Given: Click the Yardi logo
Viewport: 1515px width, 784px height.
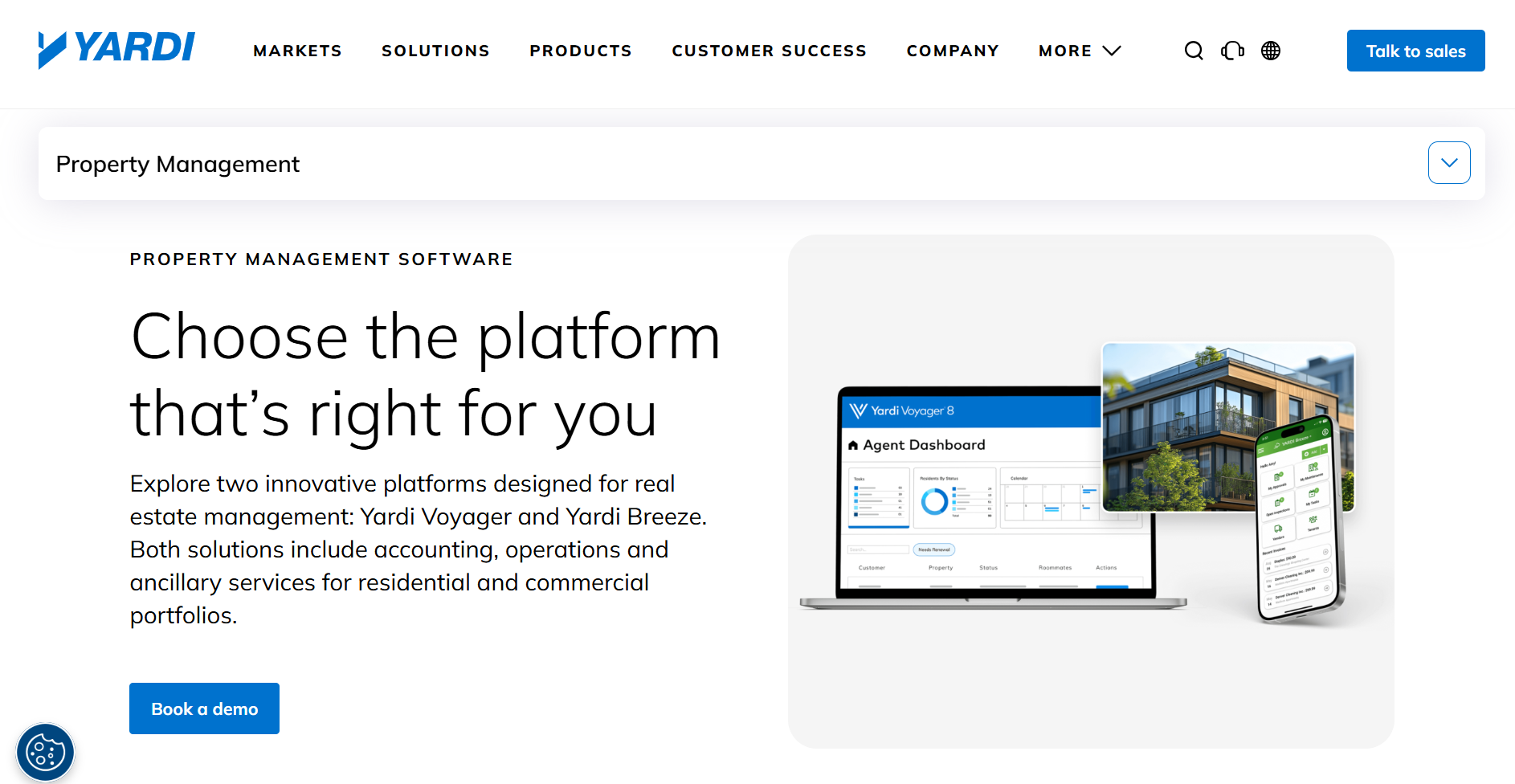Looking at the screenshot, I should coord(116,49).
